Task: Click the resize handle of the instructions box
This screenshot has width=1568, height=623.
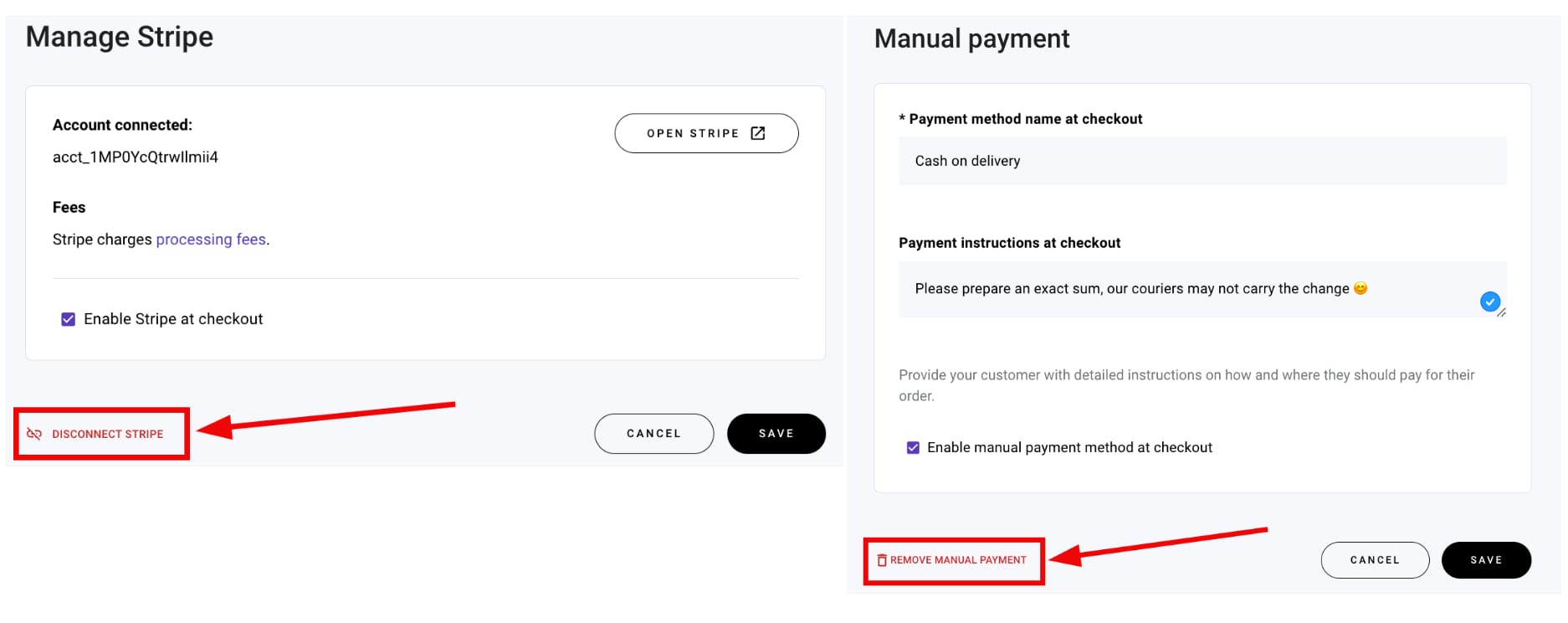Action: click(1502, 315)
